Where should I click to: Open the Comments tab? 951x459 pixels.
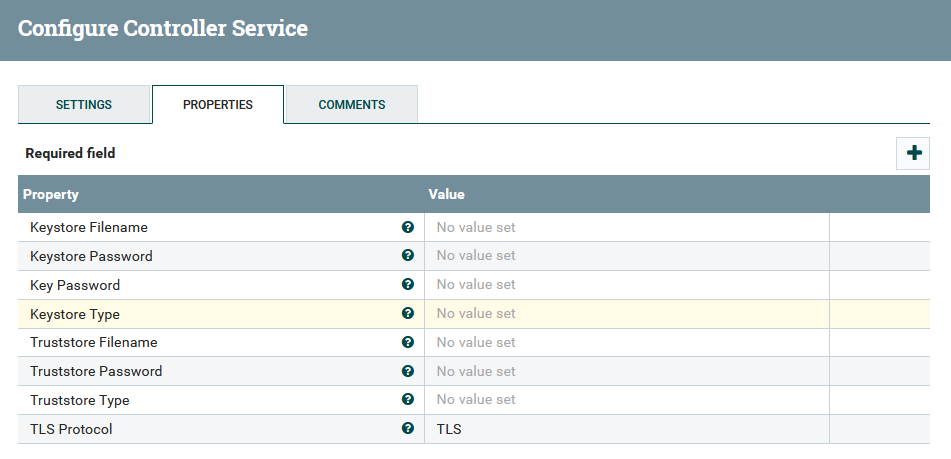(x=352, y=104)
